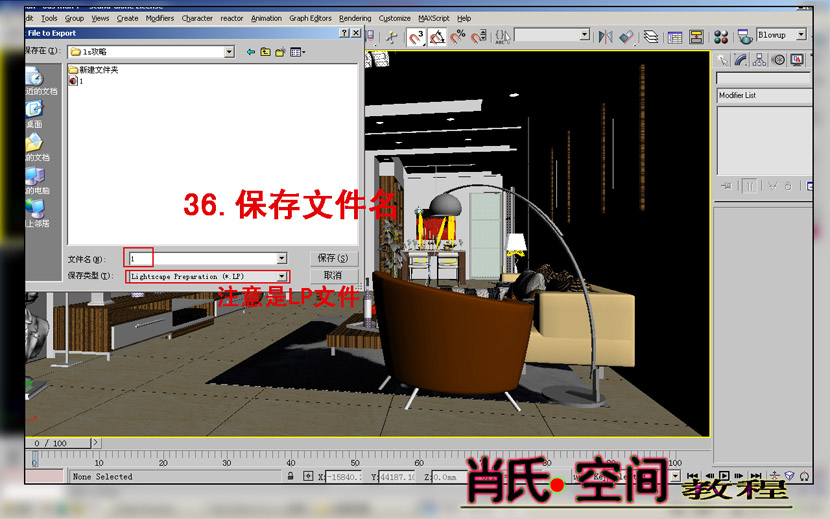Click the time slider next-frame arrow
The image size is (830, 519).
95,443
